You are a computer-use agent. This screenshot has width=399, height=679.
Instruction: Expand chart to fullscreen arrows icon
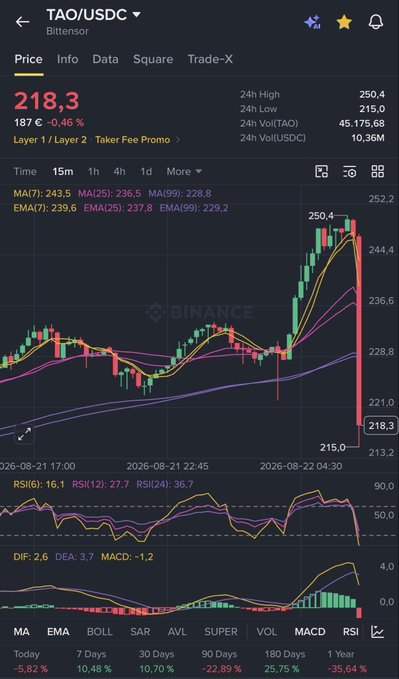(x=24, y=434)
